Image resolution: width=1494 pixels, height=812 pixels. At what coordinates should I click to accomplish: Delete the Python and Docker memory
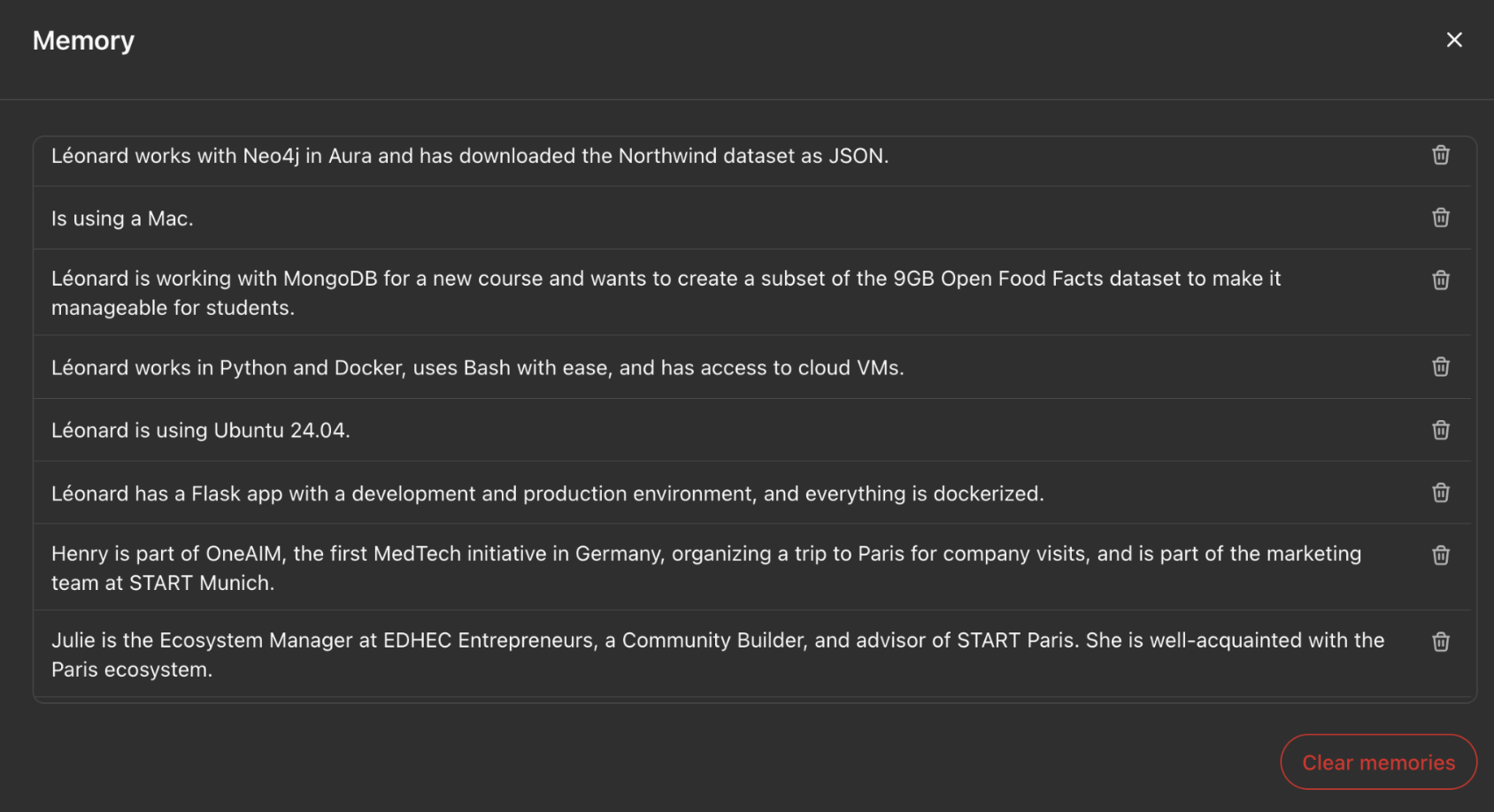coord(1441,367)
